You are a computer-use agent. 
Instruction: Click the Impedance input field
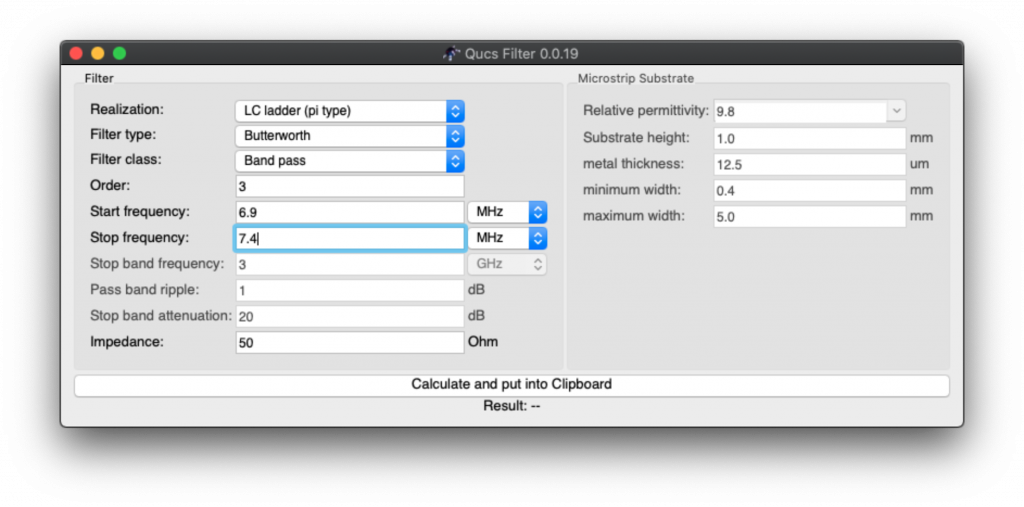click(x=350, y=342)
